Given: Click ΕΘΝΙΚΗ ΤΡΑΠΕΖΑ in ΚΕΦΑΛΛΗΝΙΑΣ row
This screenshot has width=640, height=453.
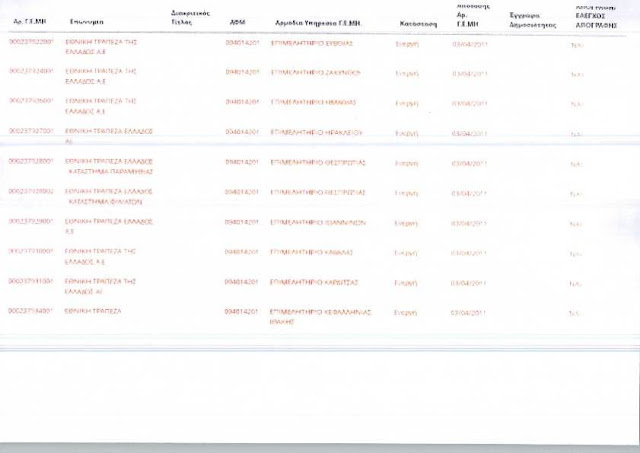Looking at the screenshot, I should (x=93, y=311).
